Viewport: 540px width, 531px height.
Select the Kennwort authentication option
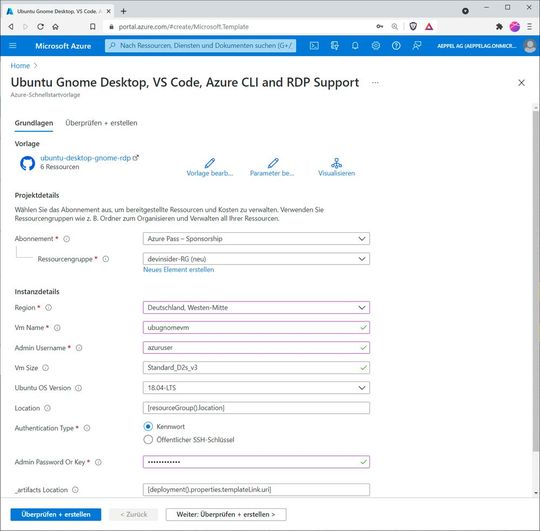coord(148,426)
